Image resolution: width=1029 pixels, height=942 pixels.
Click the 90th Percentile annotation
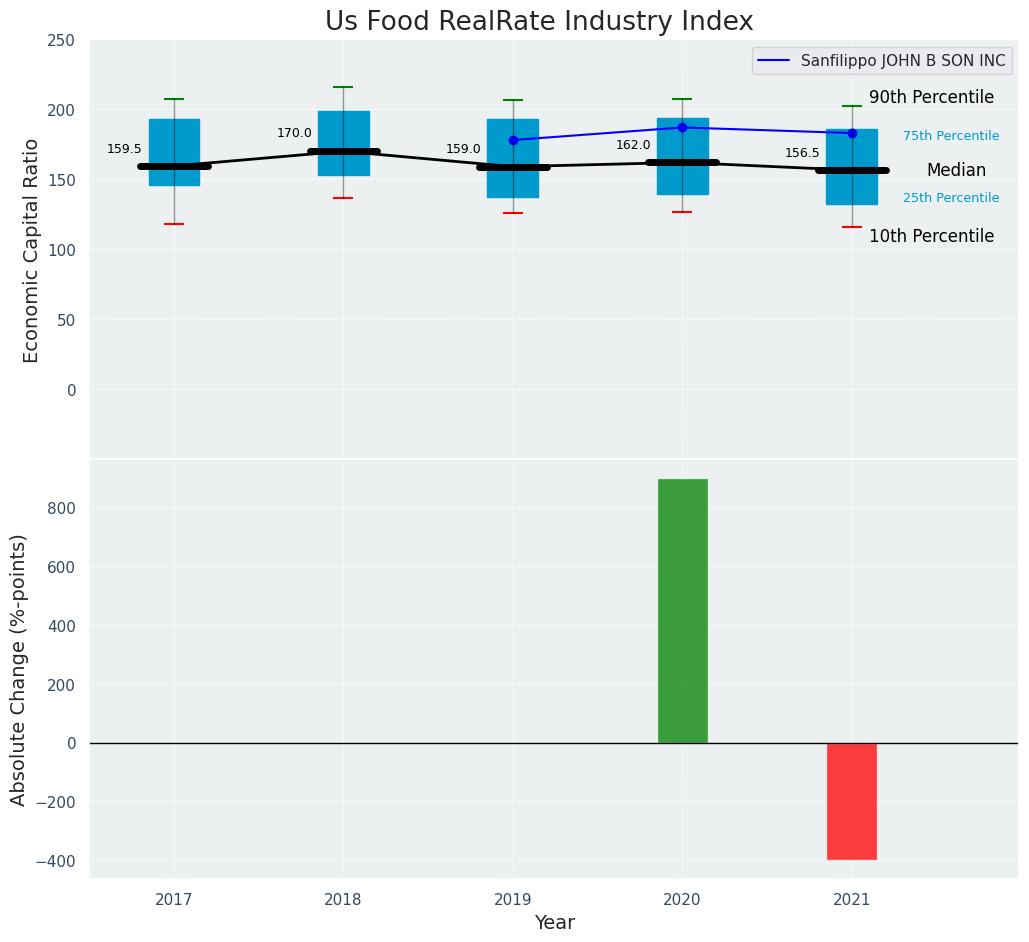pyautogui.click(x=931, y=97)
